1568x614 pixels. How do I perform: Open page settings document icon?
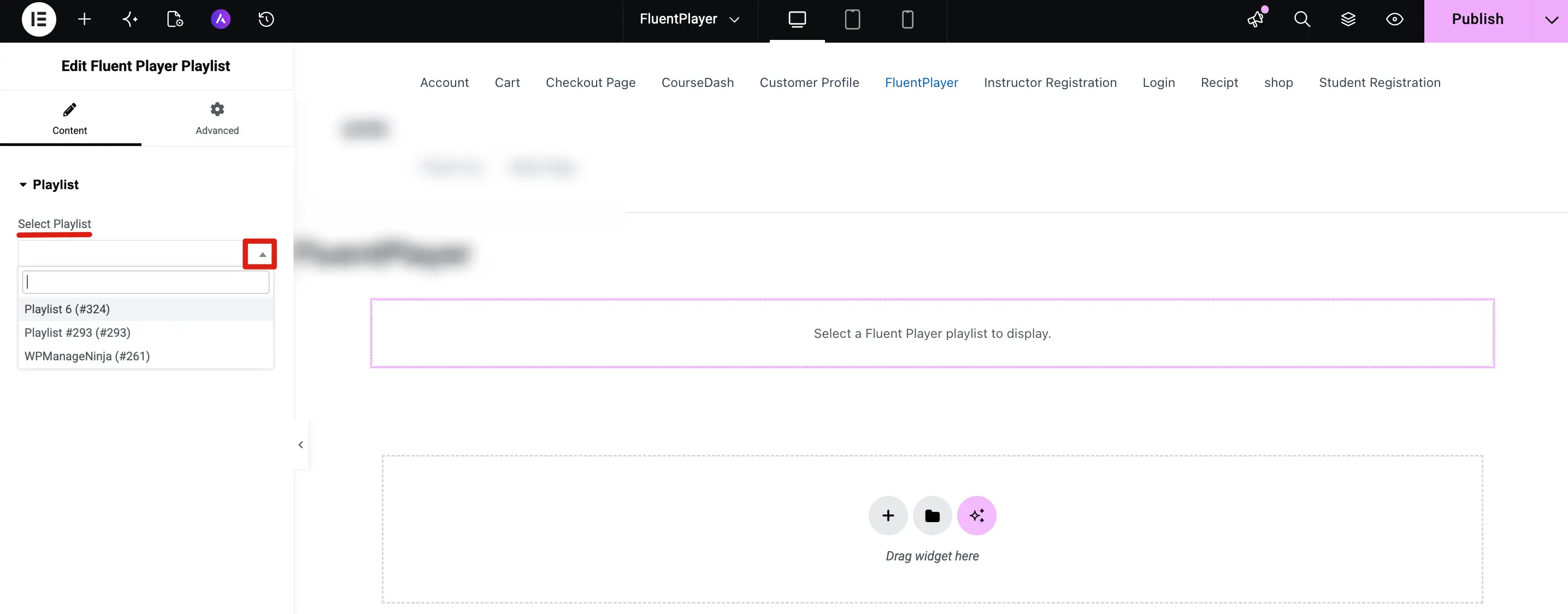[175, 20]
